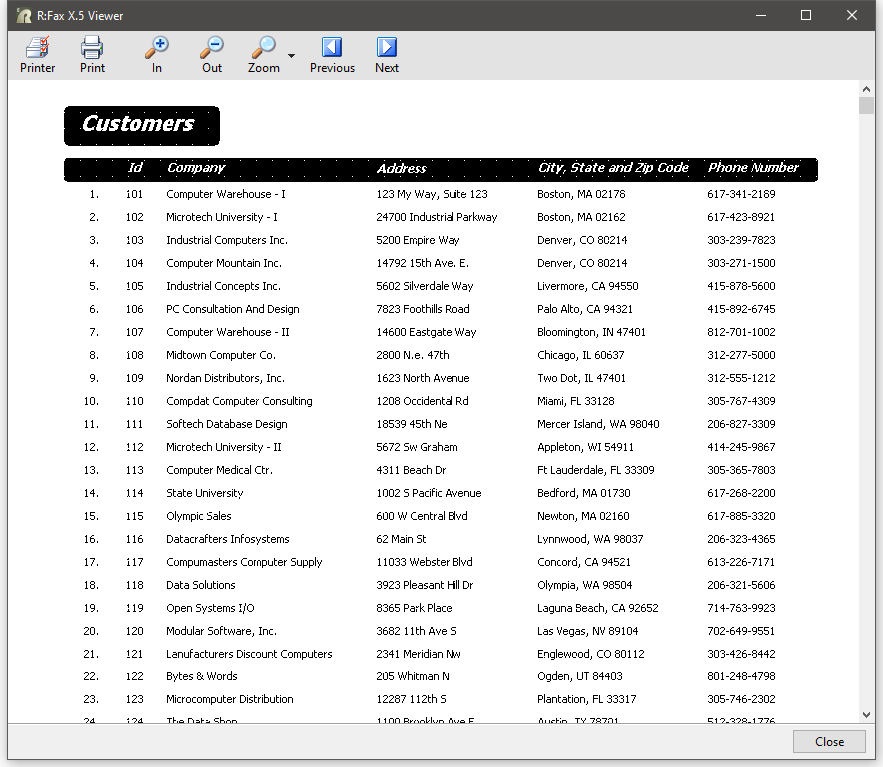Click Lanufacturers Discount Computers company cell

pos(249,654)
